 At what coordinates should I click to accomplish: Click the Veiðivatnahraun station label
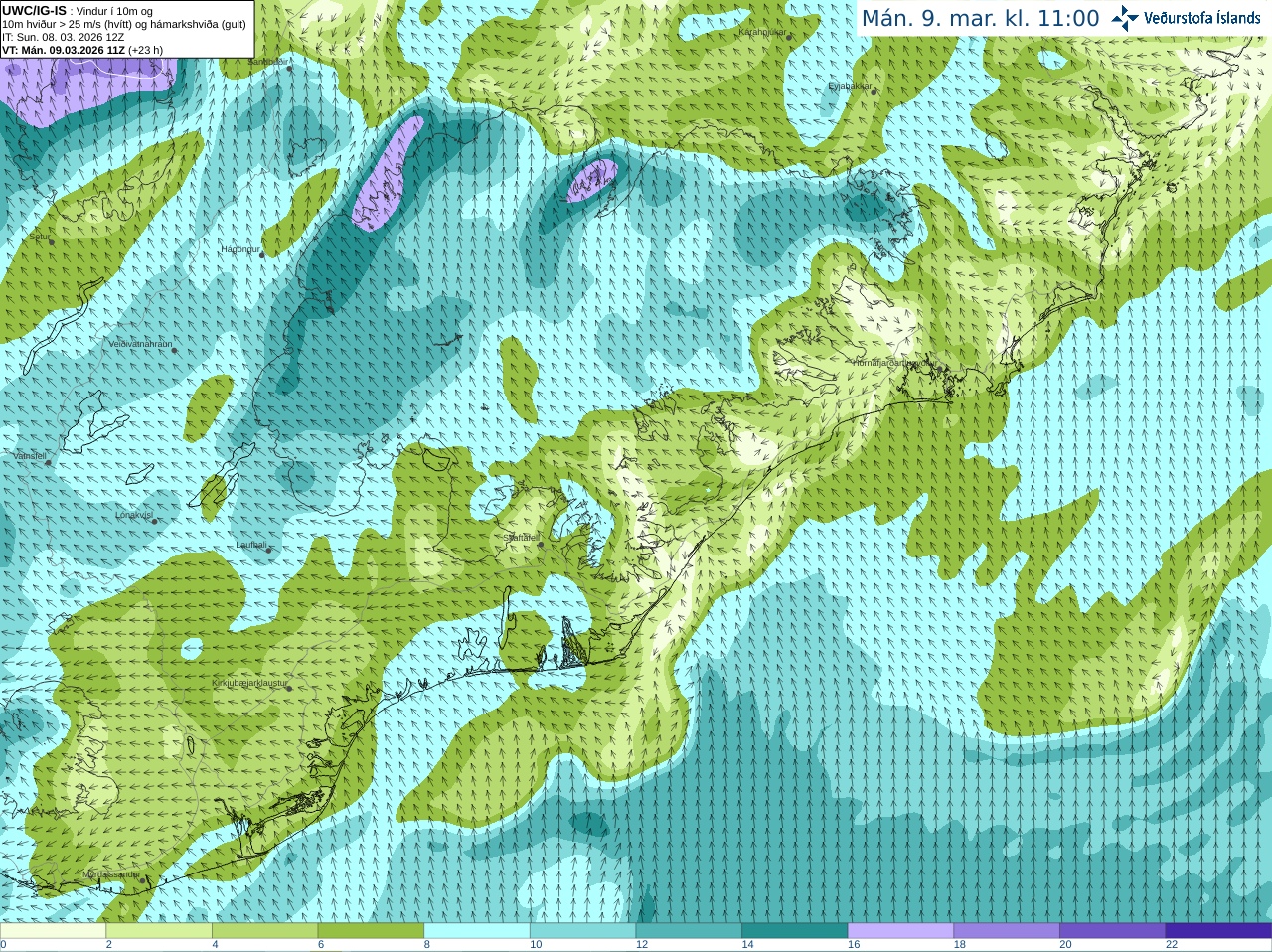click(x=140, y=344)
